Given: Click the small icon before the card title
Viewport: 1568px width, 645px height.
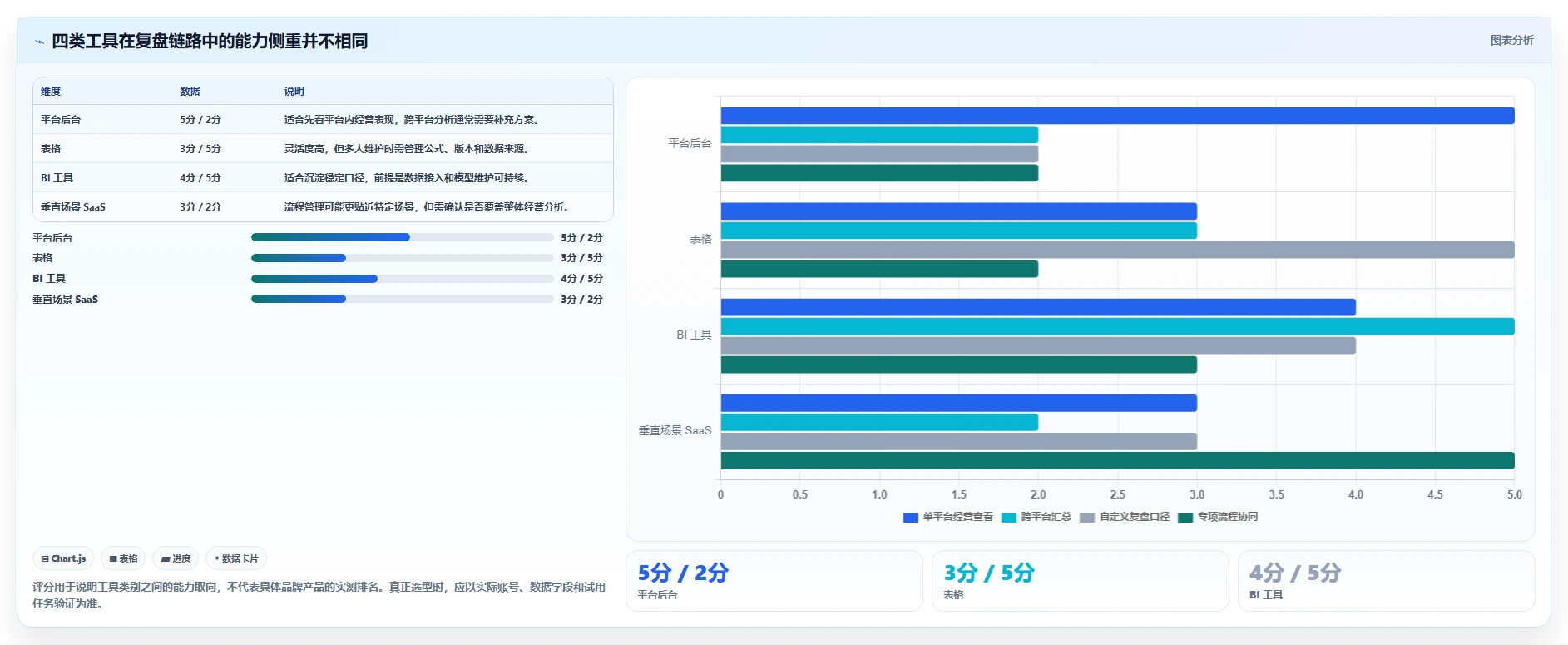Looking at the screenshot, I should [x=39, y=42].
